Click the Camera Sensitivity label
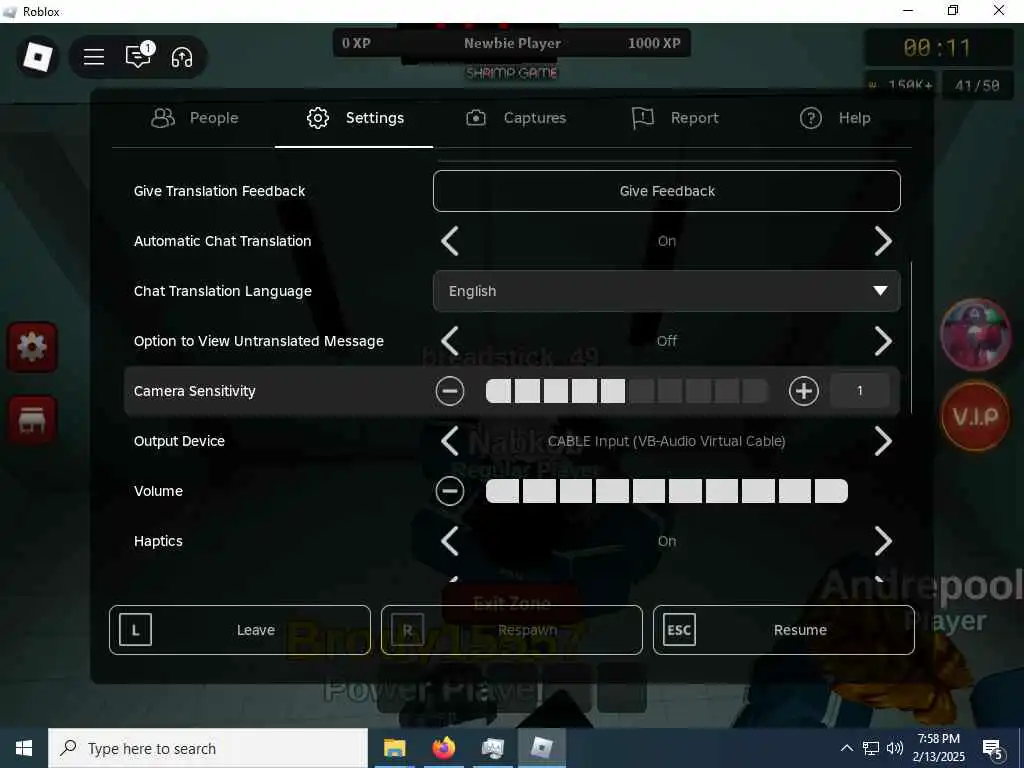 pos(195,391)
